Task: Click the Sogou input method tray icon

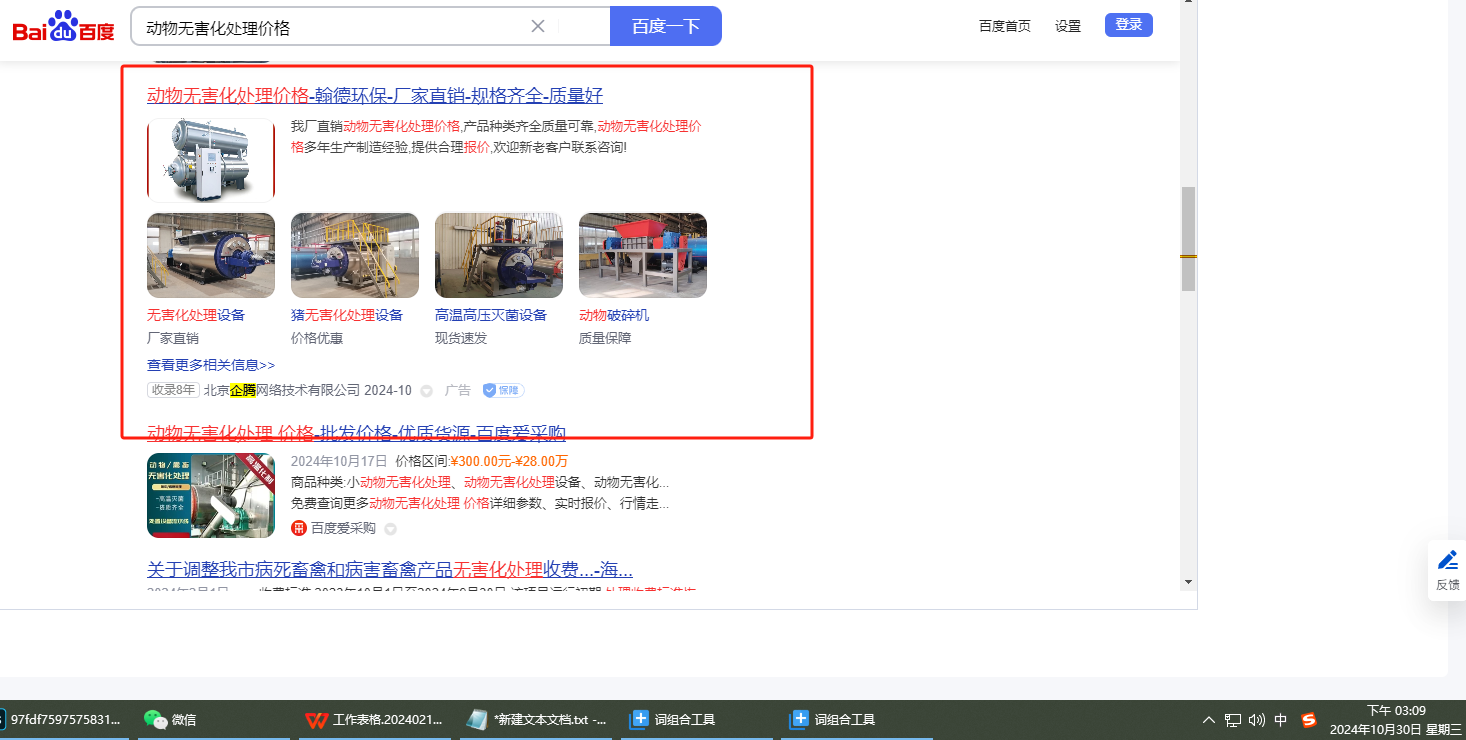Action: point(1309,719)
